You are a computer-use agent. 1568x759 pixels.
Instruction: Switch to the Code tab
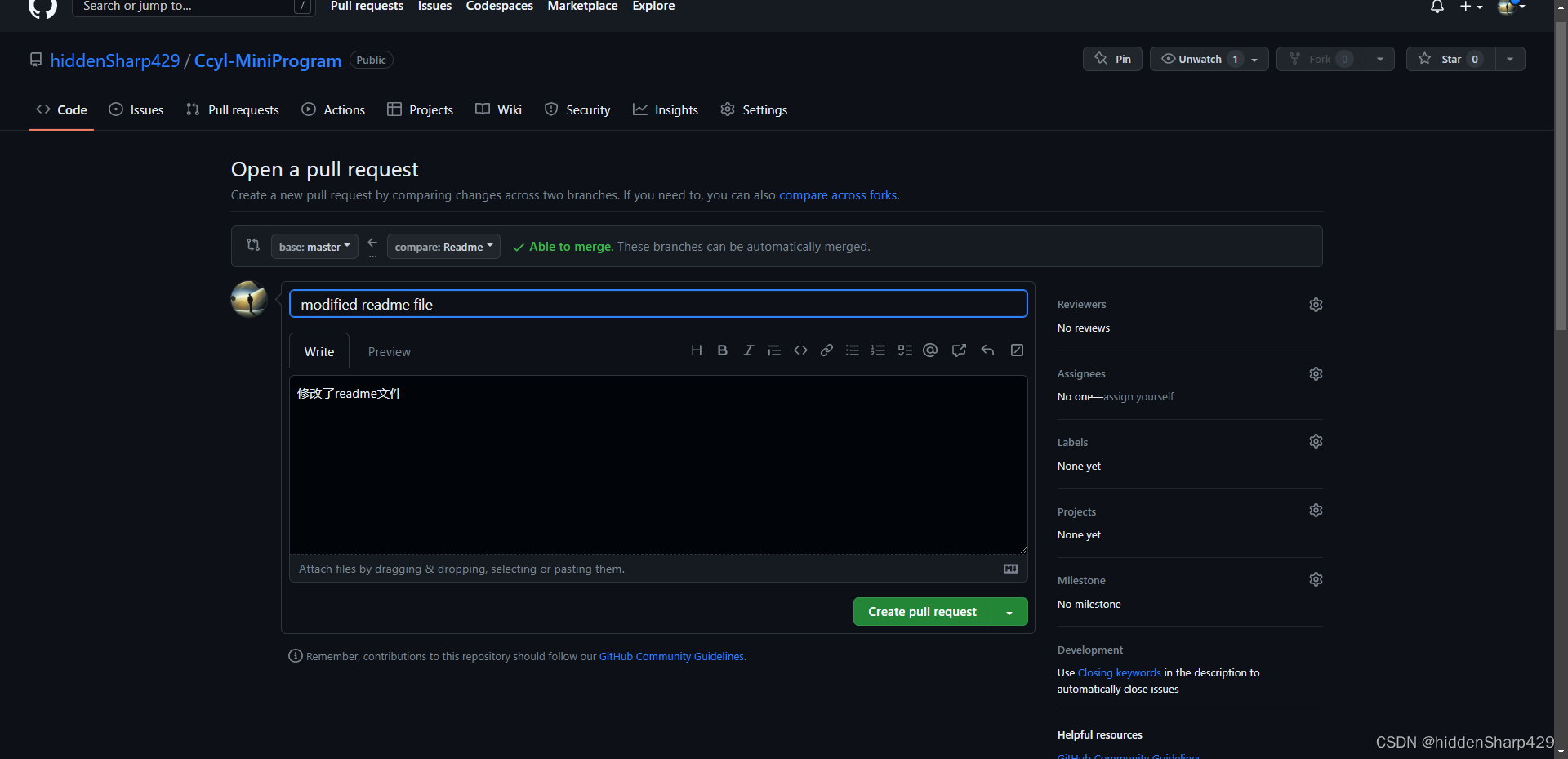[x=61, y=109]
